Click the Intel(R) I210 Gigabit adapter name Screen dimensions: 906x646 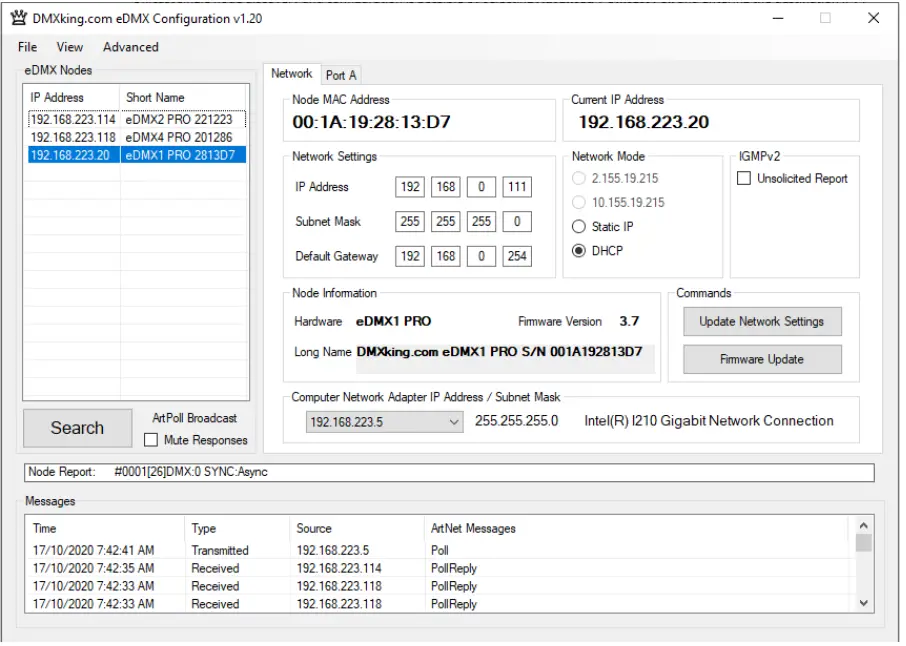point(709,421)
